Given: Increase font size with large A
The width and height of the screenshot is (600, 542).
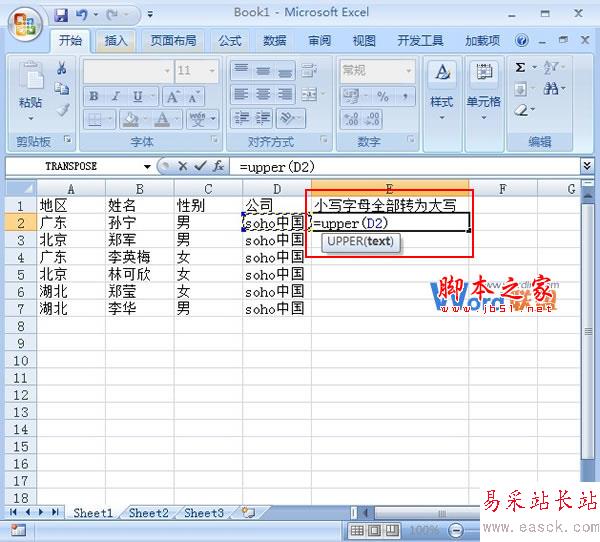Looking at the screenshot, I should [x=173, y=96].
